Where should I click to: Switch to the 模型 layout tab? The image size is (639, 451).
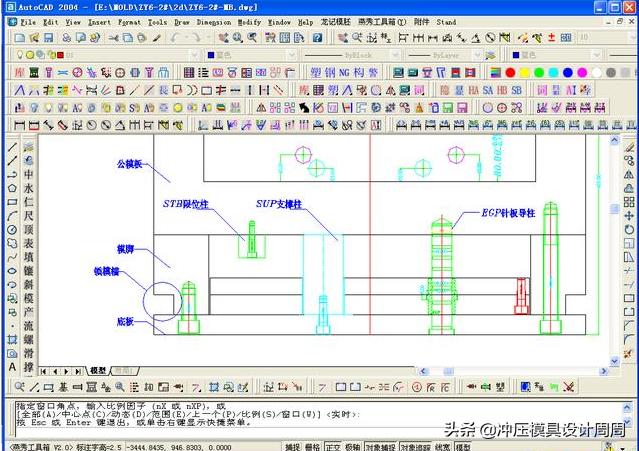(98, 370)
